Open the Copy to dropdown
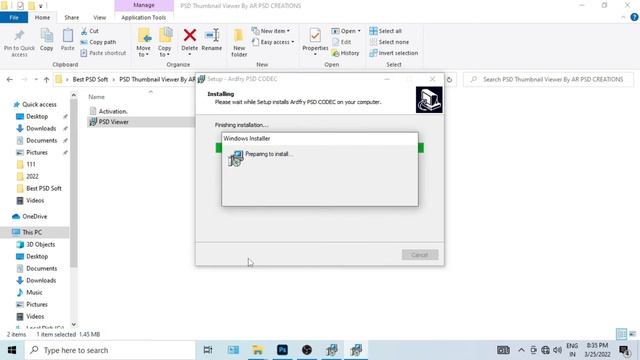640x360 pixels. tap(165, 42)
